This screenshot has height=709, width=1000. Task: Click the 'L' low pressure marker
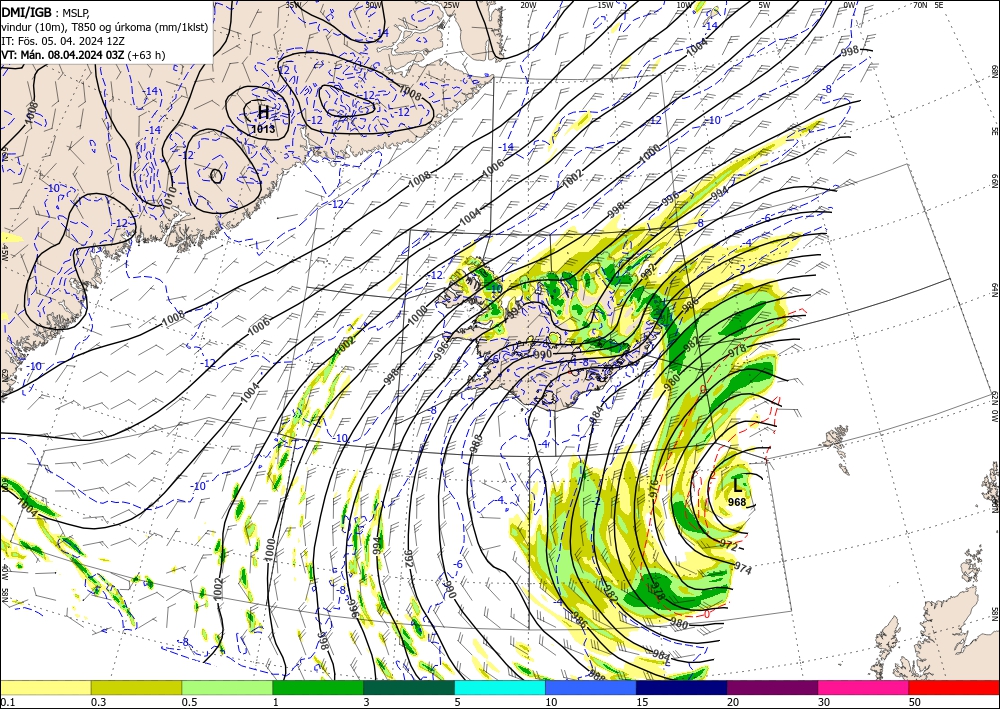[738, 484]
